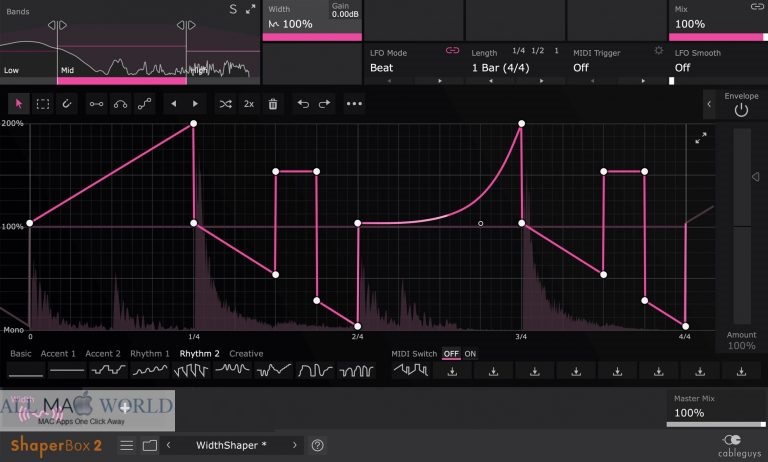Select next Length value
This screenshot has width=768, height=462.
coord(541,81)
